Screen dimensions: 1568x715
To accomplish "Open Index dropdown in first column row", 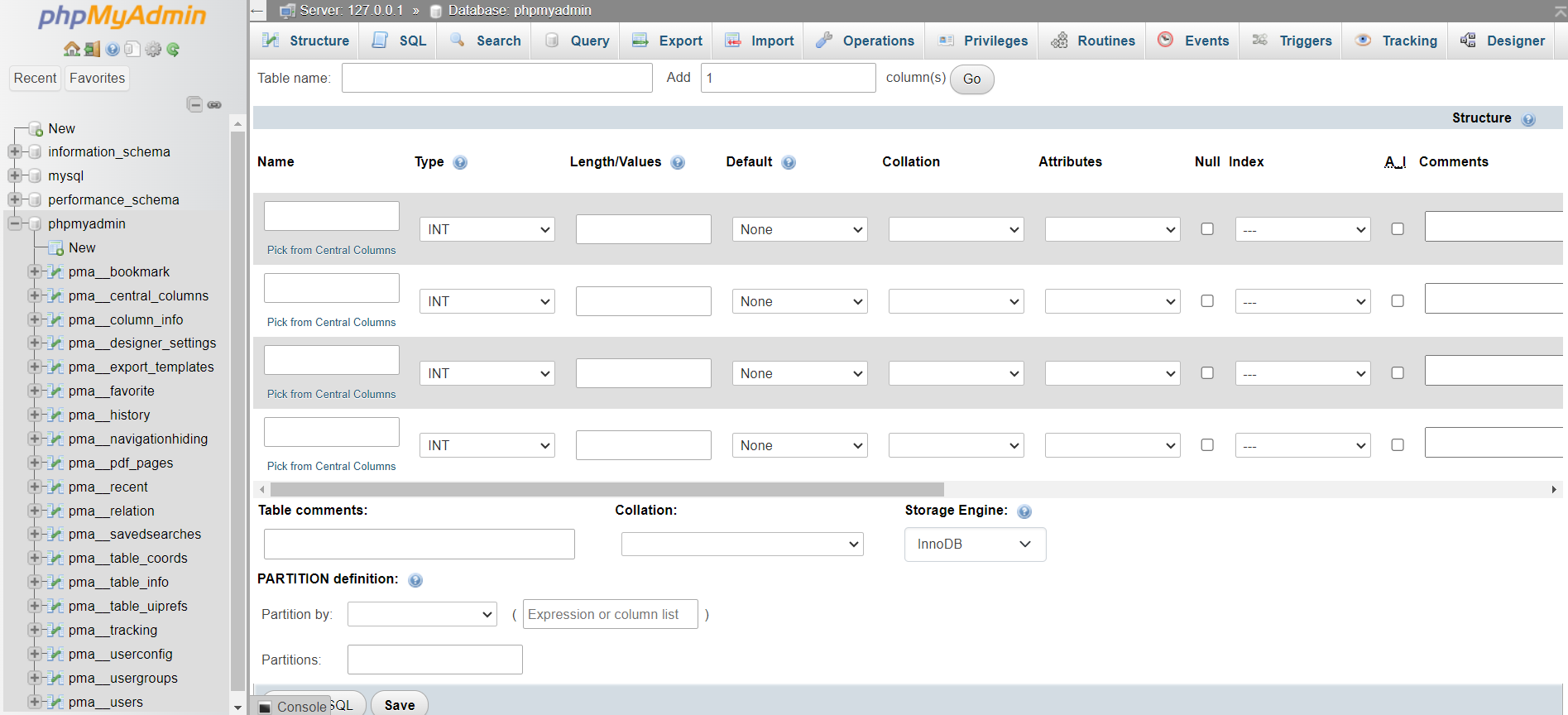I will point(1302,229).
